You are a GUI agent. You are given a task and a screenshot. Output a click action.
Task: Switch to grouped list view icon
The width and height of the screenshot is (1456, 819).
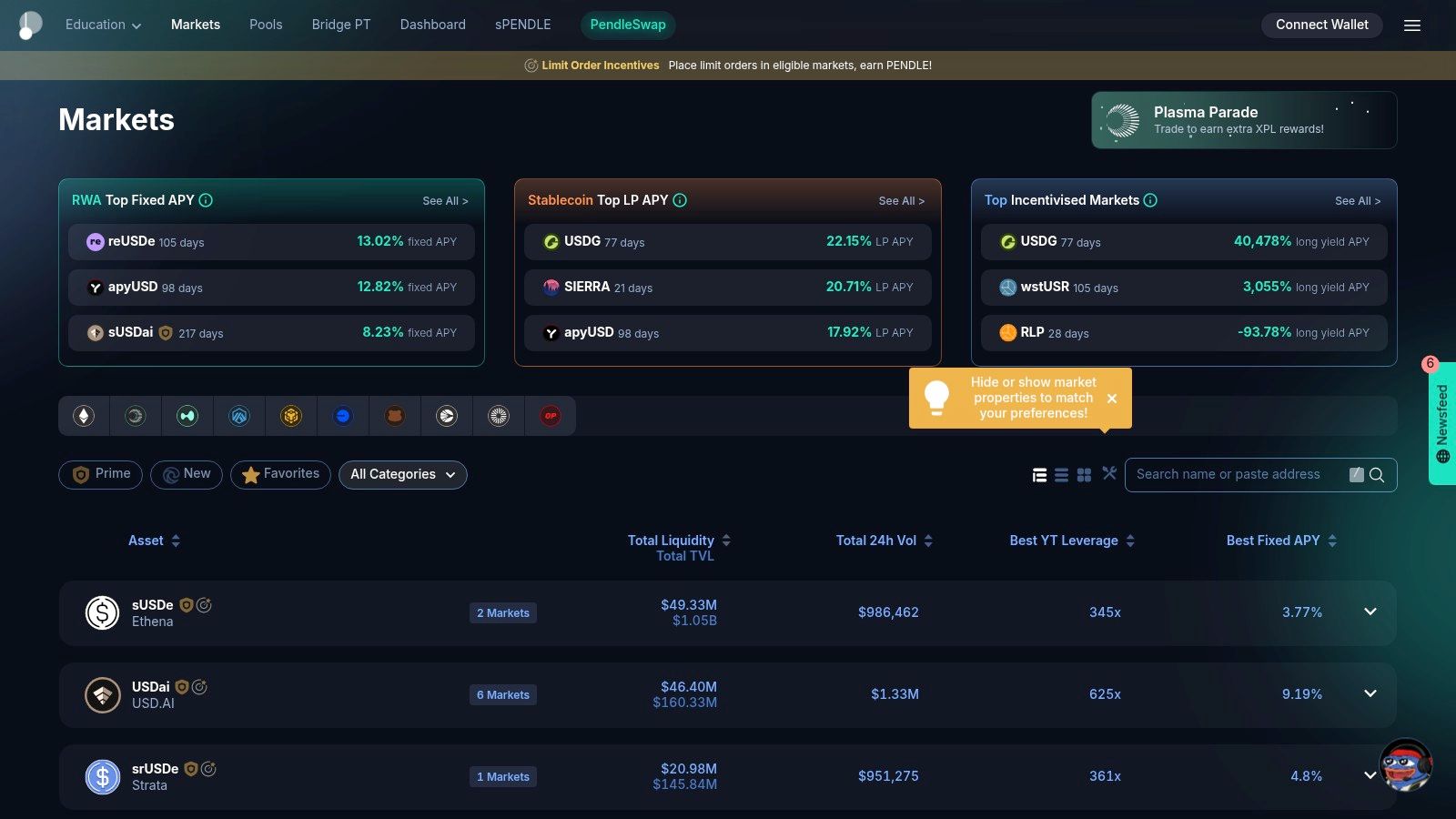1039,475
